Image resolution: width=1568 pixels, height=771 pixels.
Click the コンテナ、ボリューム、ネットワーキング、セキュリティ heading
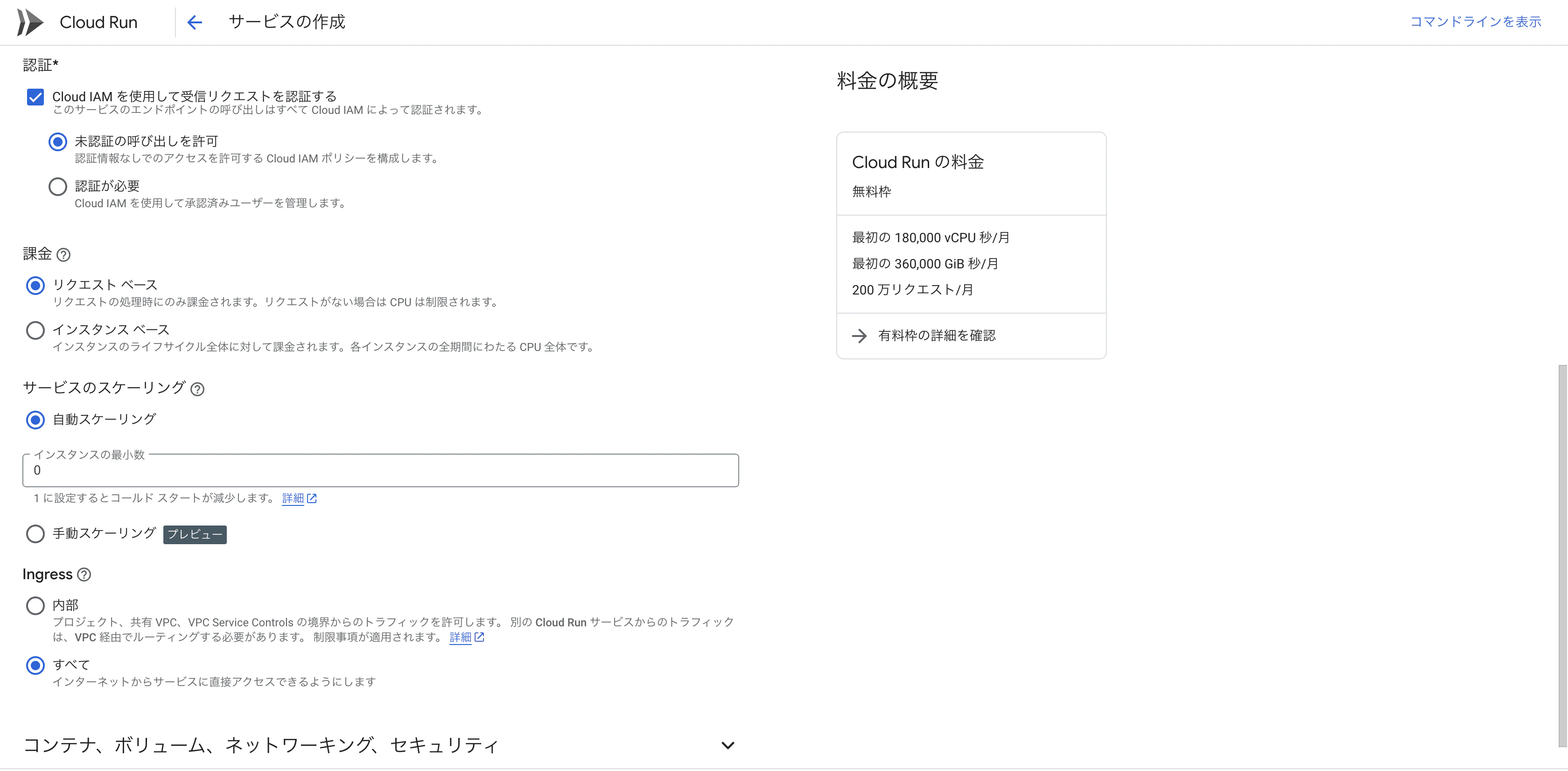point(261,745)
